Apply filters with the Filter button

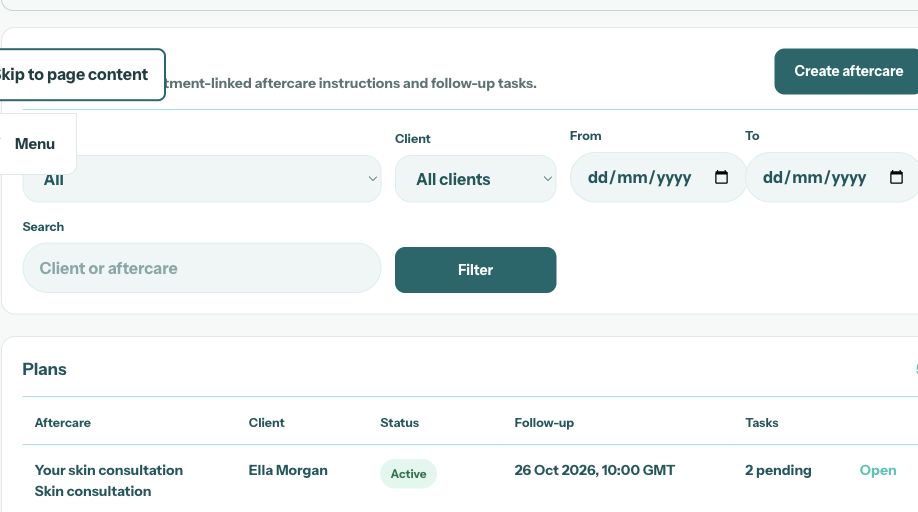pos(475,270)
